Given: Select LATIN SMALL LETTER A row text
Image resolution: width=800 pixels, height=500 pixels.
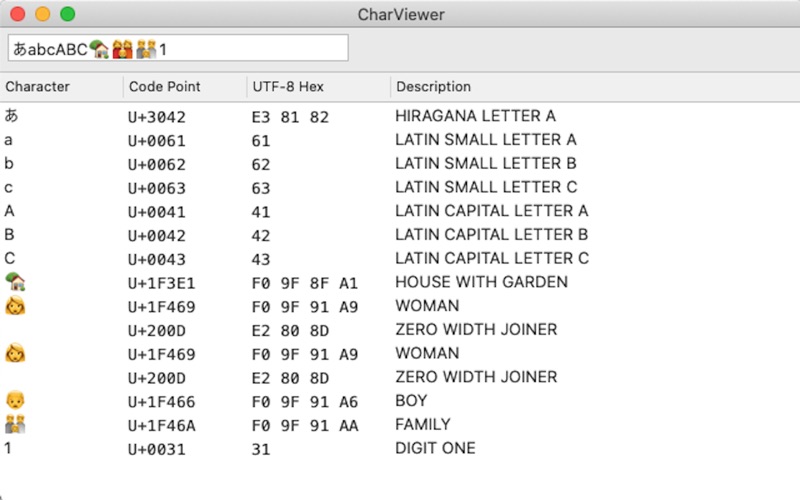Looking at the screenshot, I should [x=486, y=139].
